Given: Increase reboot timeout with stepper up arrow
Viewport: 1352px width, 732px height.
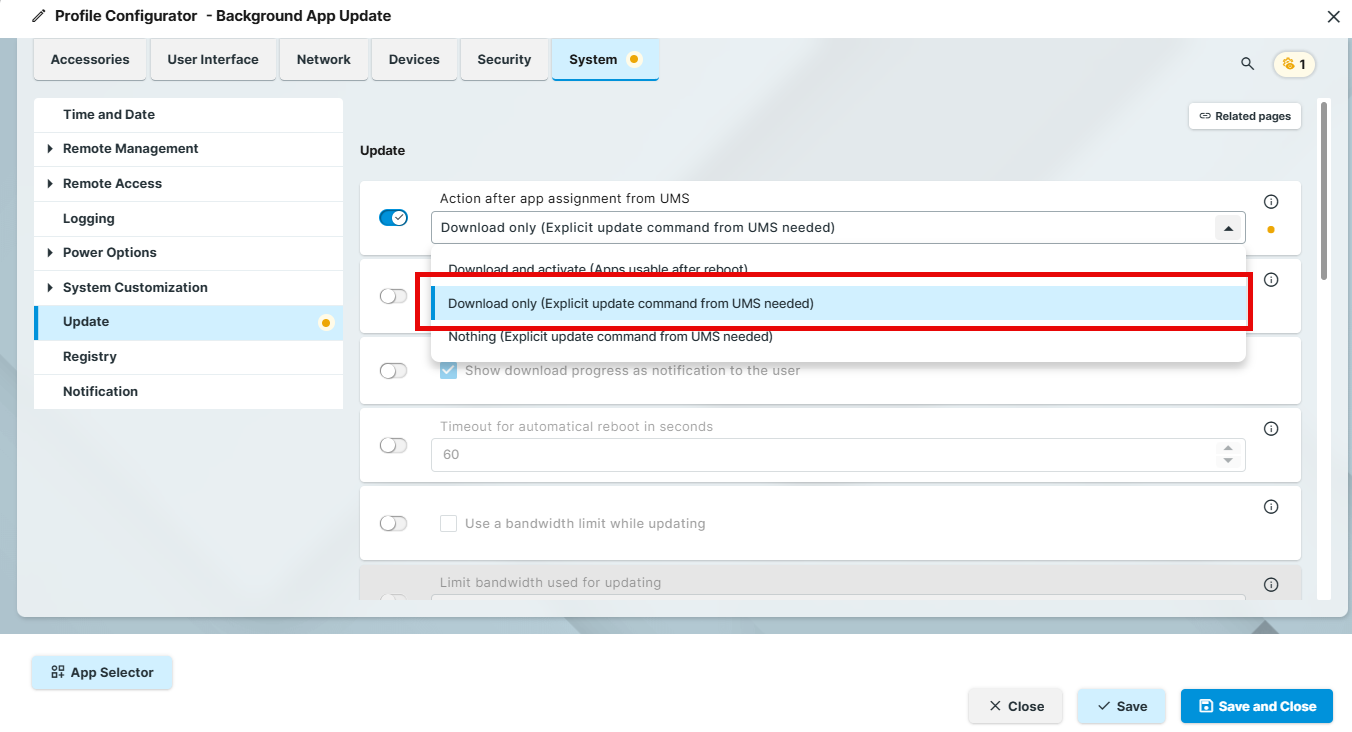Looking at the screenshot, I should 1227,448.
